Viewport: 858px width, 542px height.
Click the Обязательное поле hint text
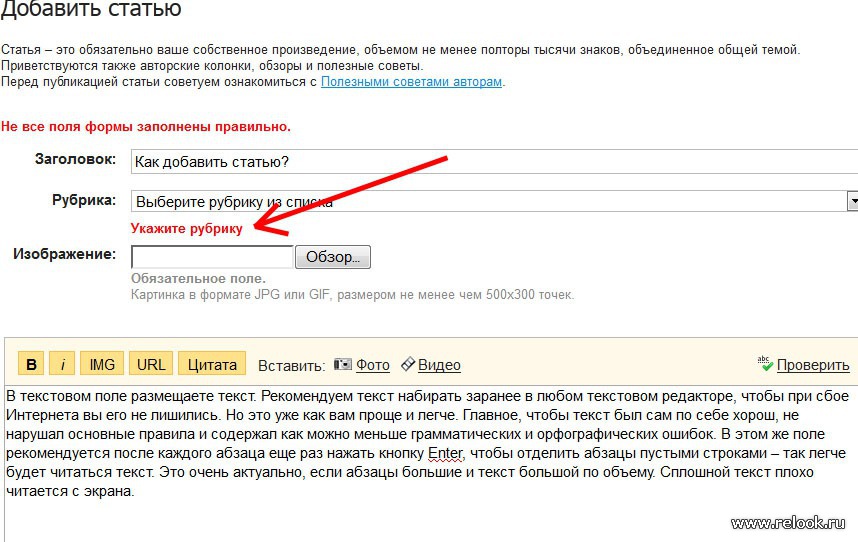pos(198,278)
